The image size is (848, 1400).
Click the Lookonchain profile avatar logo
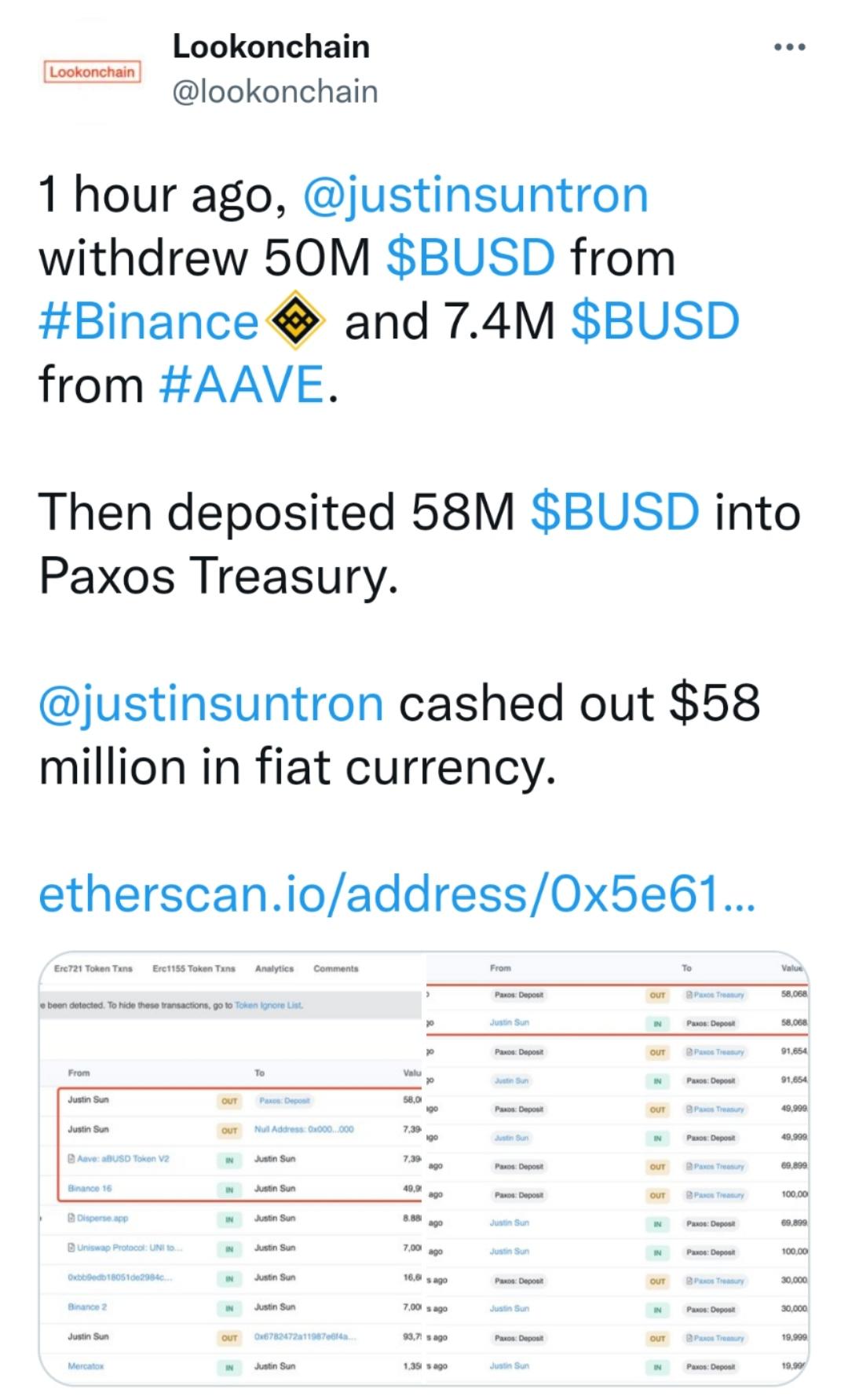(x=91, y=72)
